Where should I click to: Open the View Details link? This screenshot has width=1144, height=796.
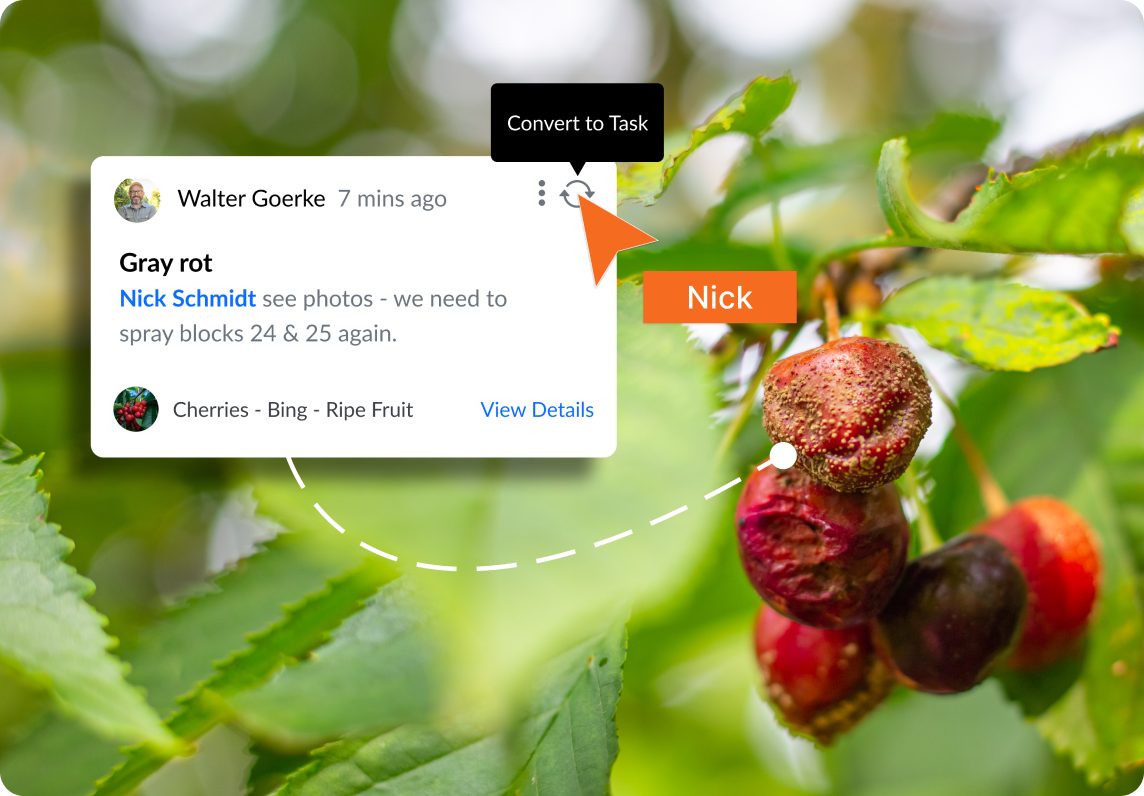tap(537, 410)
